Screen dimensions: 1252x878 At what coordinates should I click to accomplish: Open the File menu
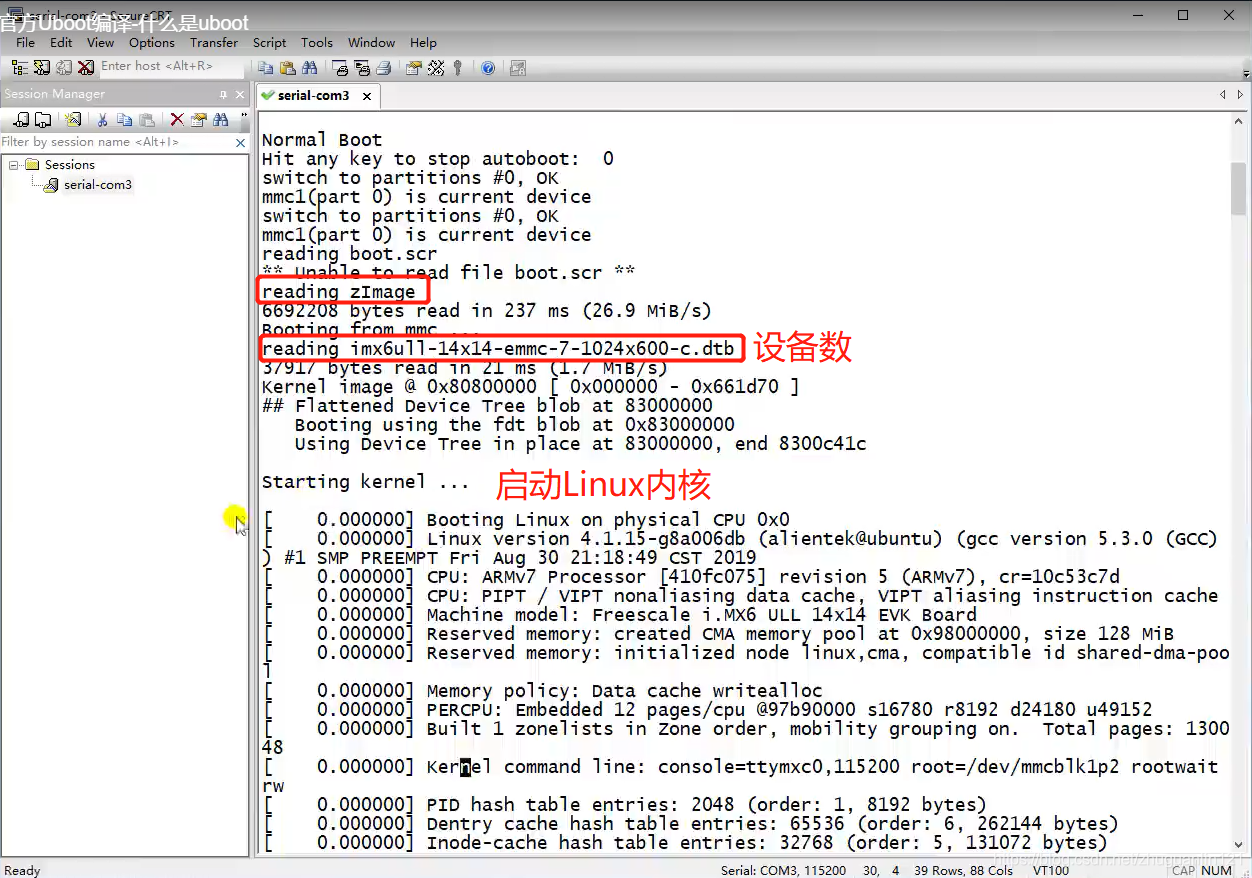point(26,42)
